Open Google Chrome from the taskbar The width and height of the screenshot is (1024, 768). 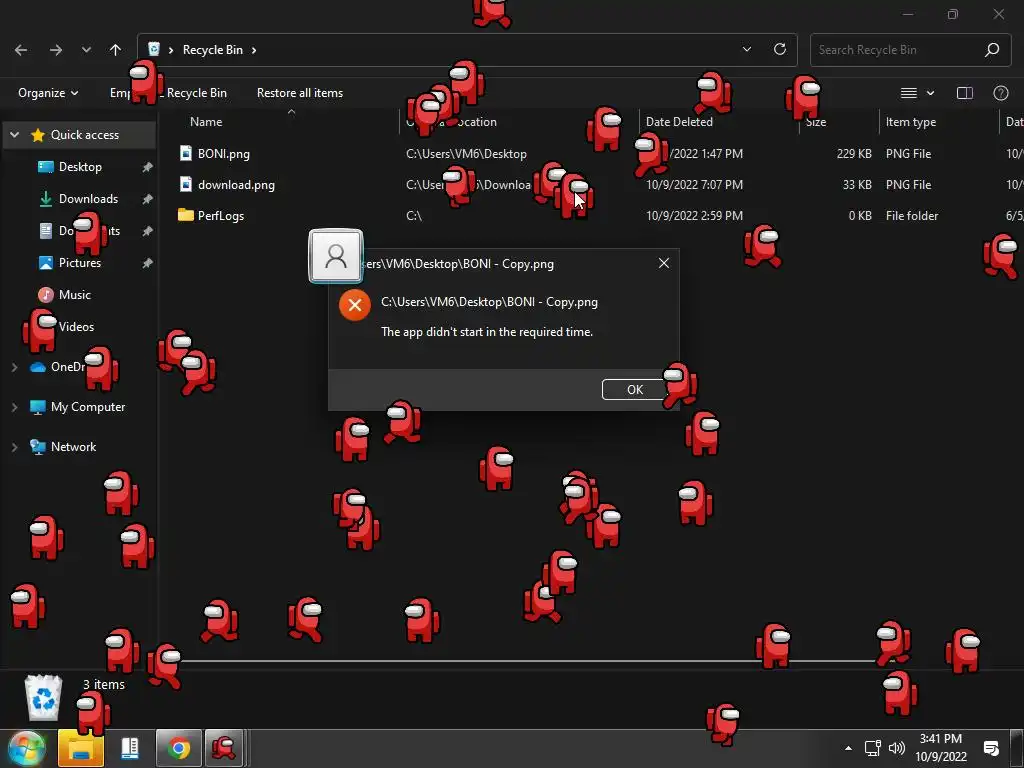point(178,748)
